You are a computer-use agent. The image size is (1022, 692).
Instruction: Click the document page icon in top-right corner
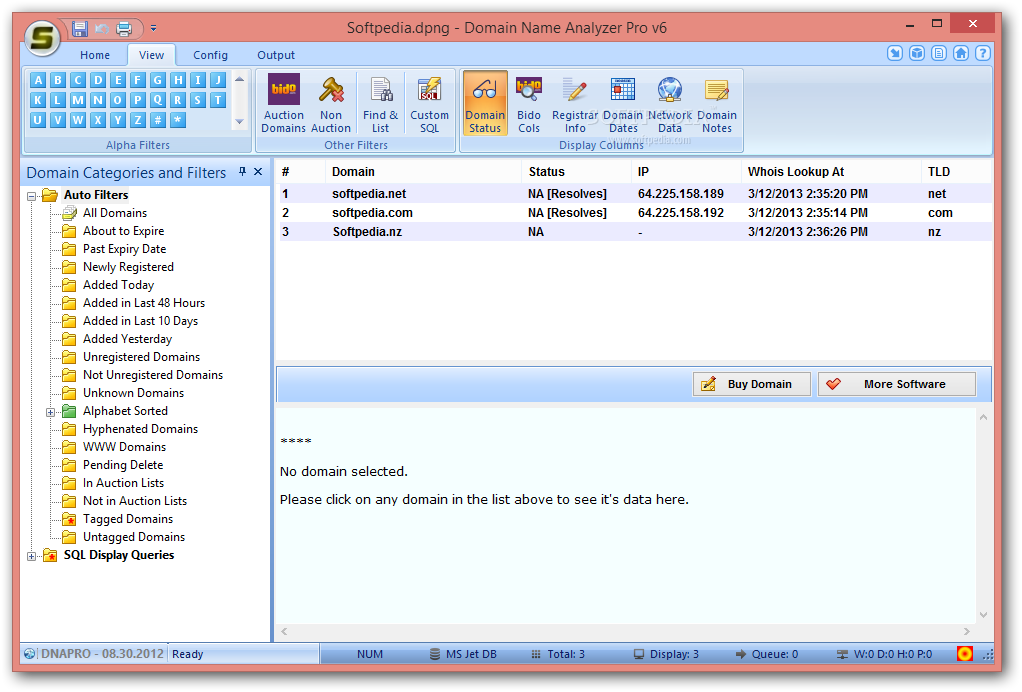click(x=939, y=53)
